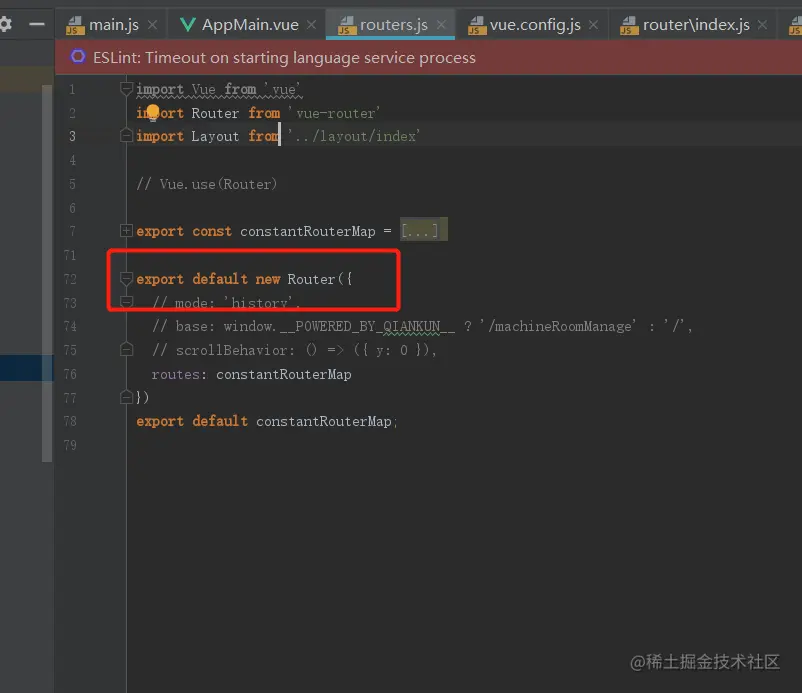
Task: Close the main.js tab
Action: coord(152,25)
